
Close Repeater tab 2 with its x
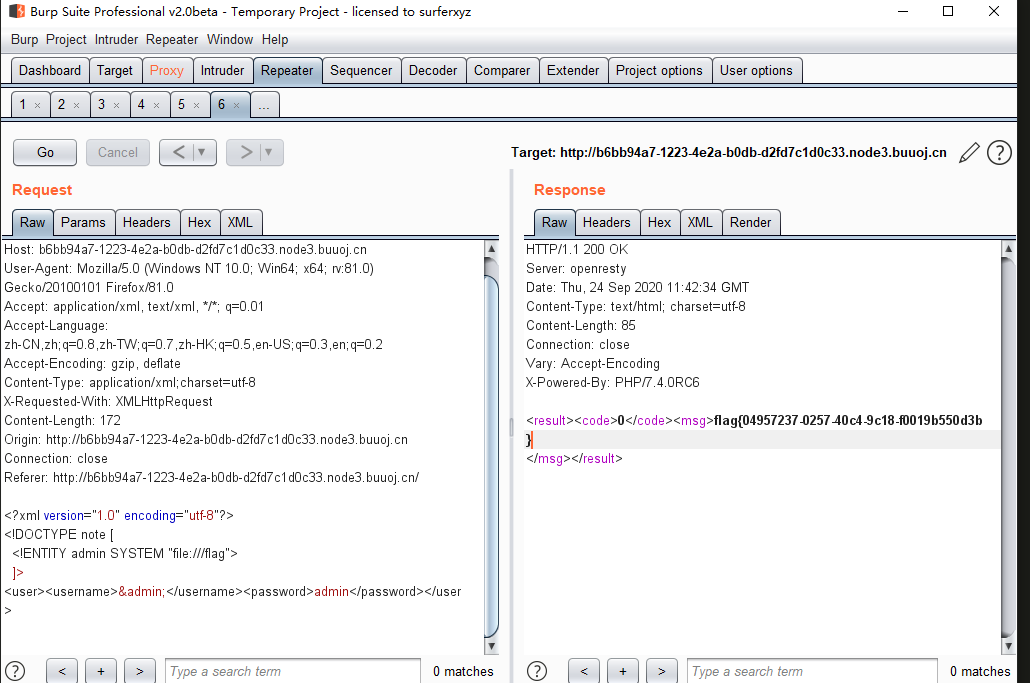pos(76,105)
